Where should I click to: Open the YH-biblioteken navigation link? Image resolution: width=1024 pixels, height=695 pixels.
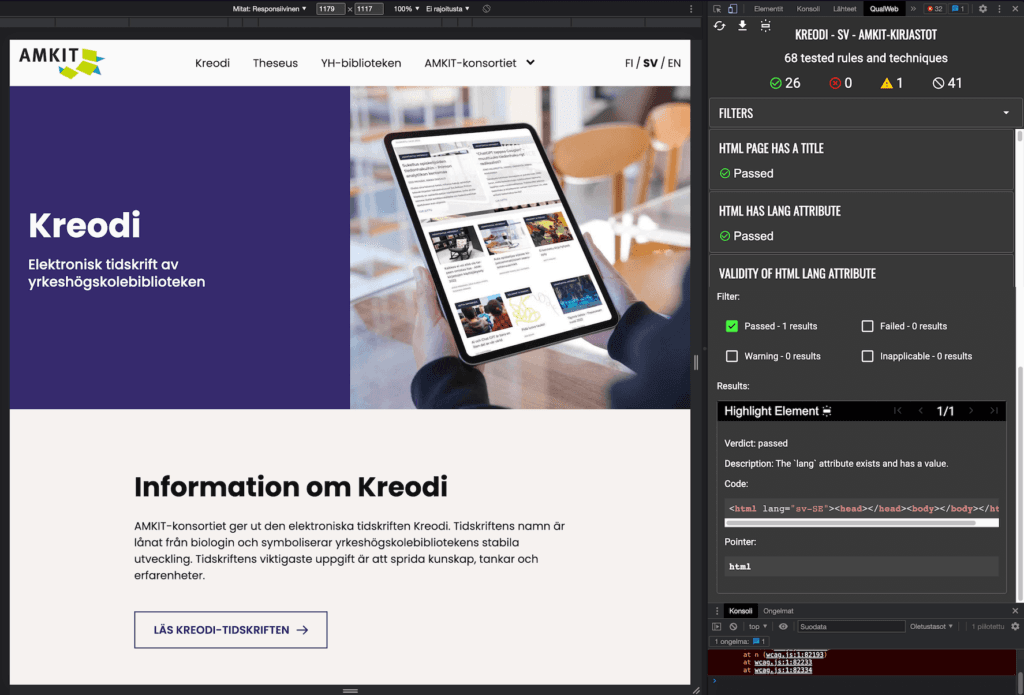tap(360, 63)
